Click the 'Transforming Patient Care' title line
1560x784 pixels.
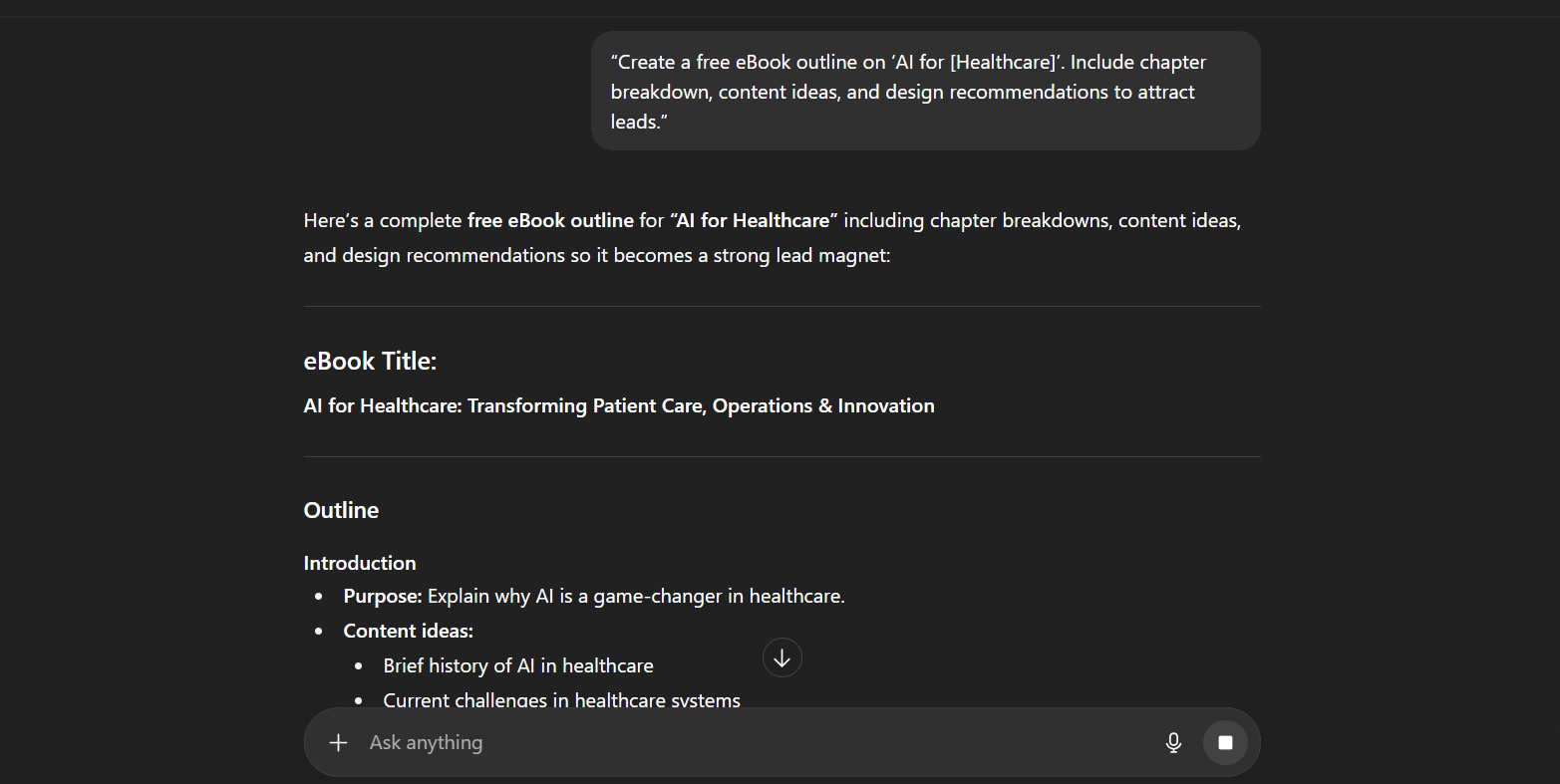619,405
